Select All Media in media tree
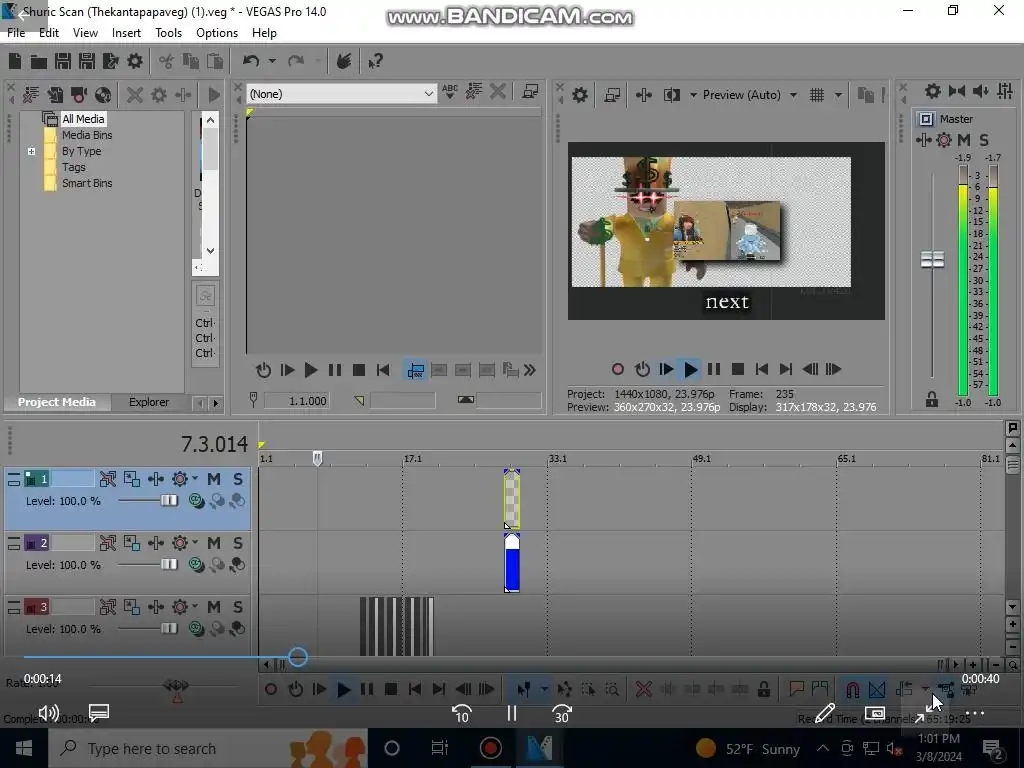The image size is (1024, 768). coord(83,119)
